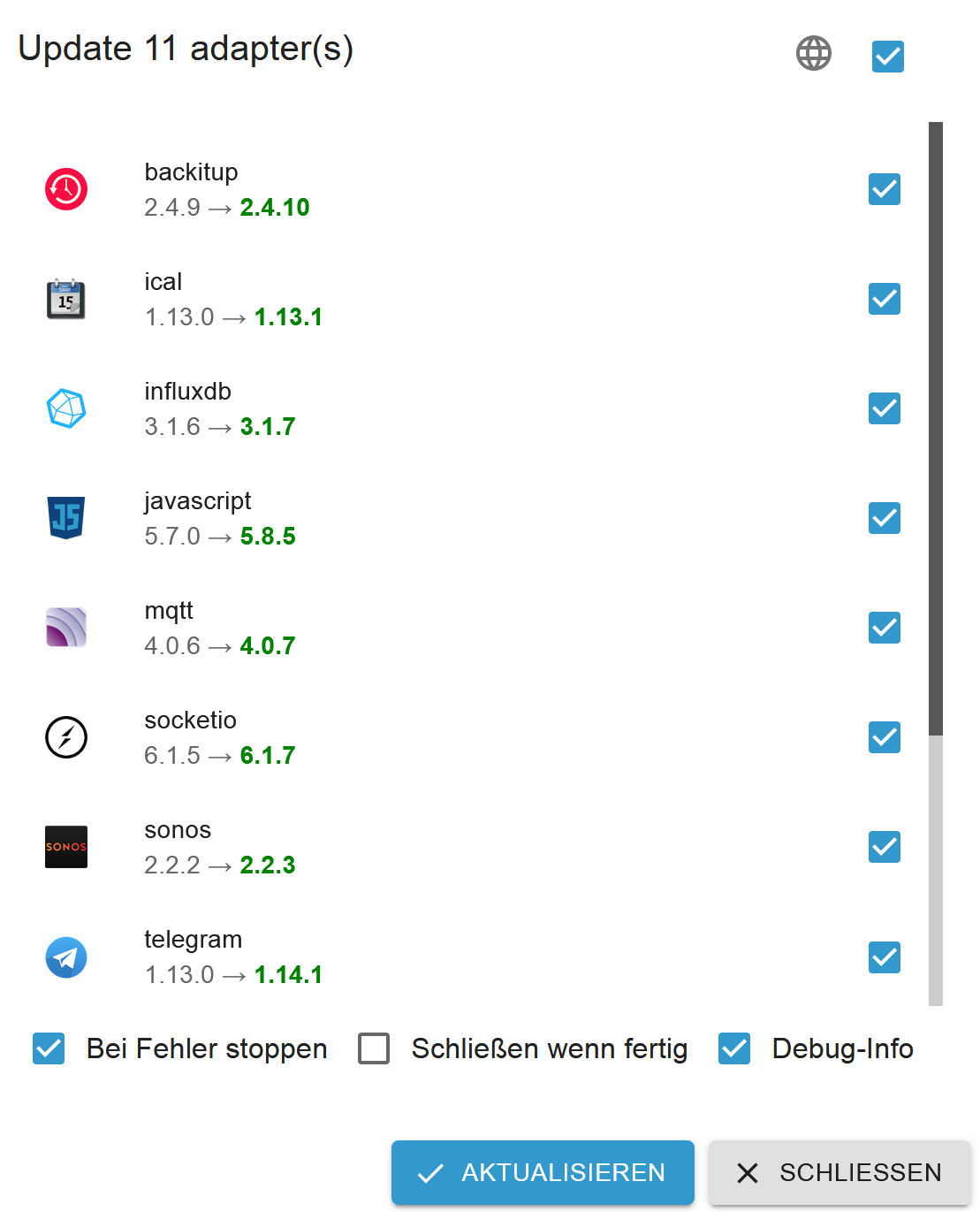Click the javascript adapter icon

(x=66, y=517)
